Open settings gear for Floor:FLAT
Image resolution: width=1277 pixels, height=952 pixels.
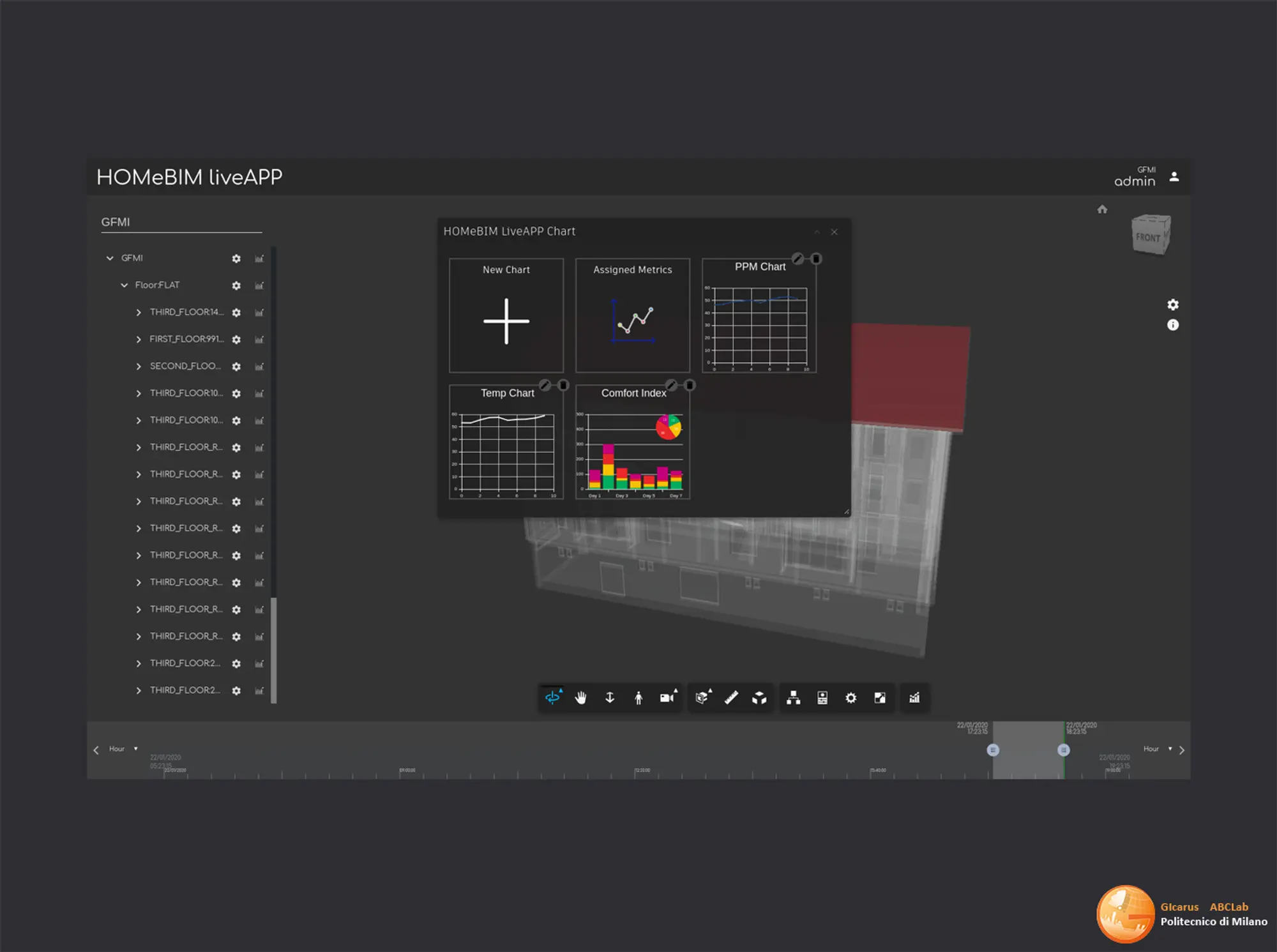(236, 285)
